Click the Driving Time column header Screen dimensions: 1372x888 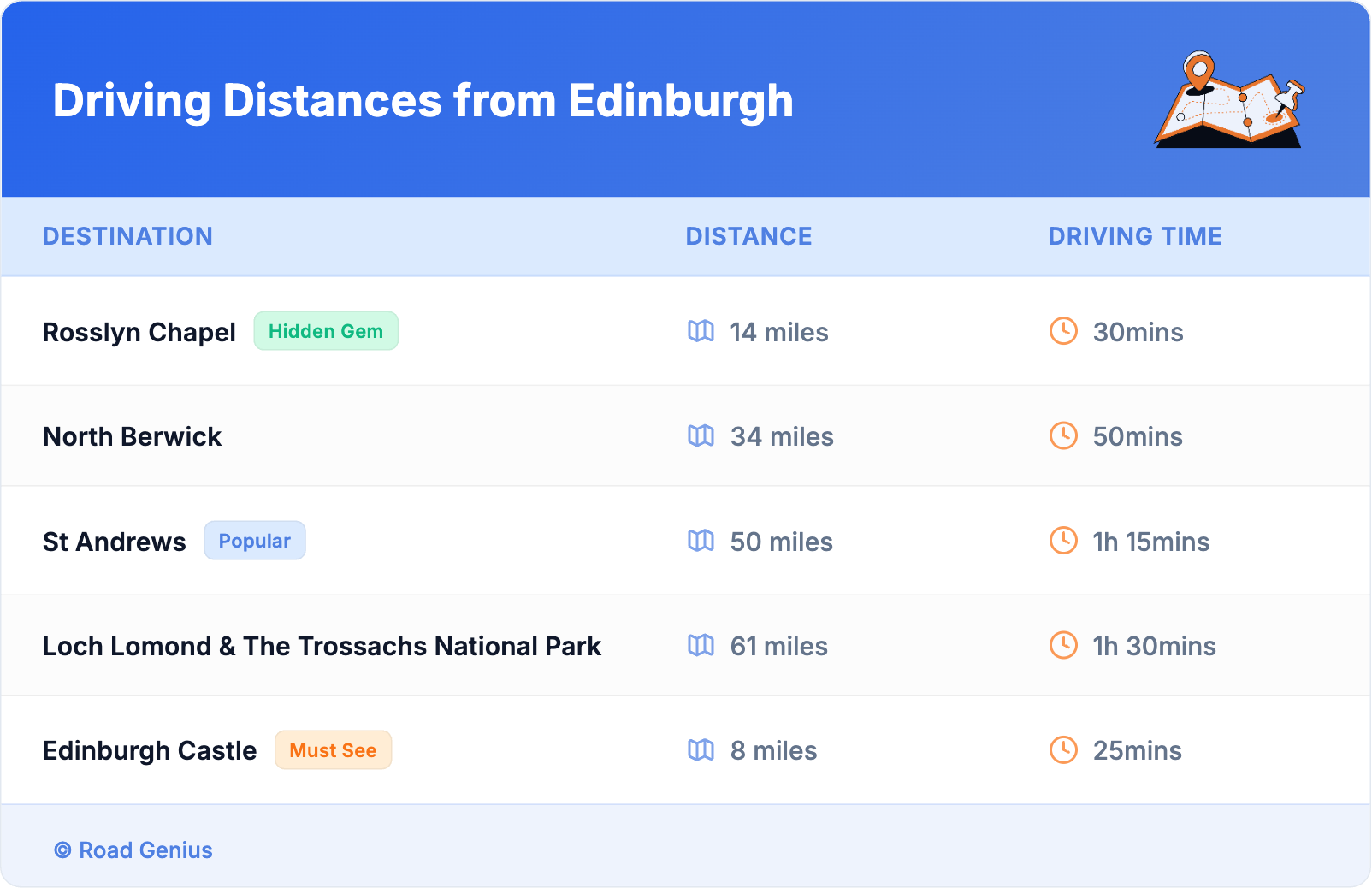tap(1134, 236)
